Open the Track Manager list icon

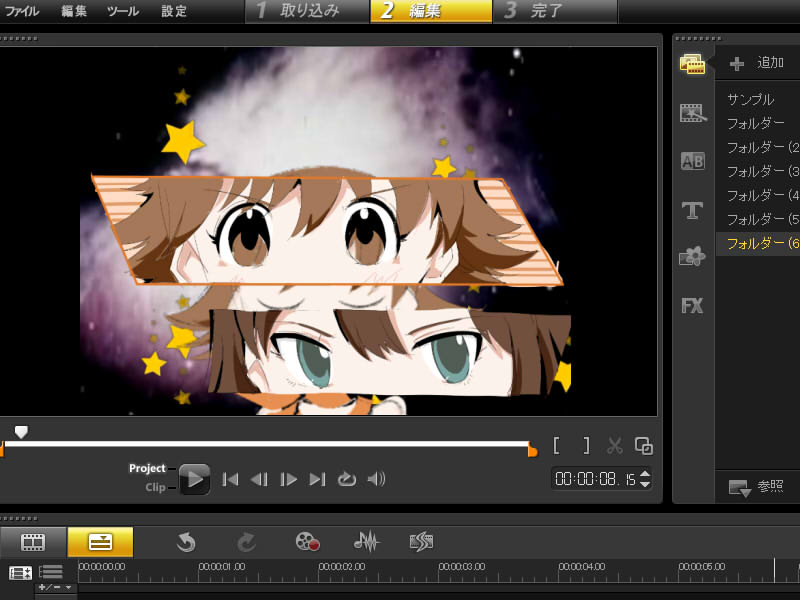[51, 572]
